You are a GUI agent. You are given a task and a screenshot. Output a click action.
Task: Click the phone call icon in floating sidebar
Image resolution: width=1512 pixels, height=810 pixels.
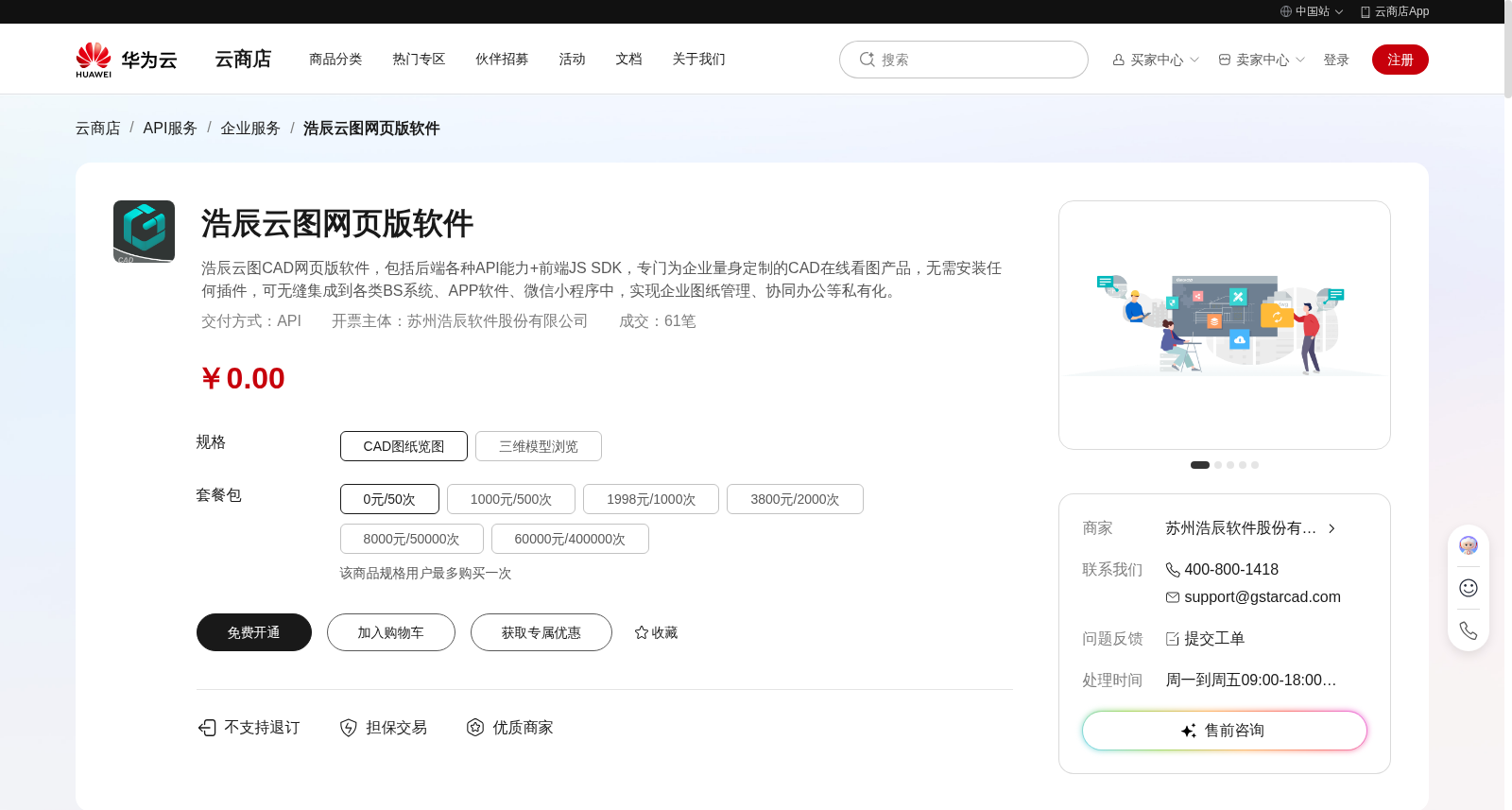click(x=1469, y=630)
